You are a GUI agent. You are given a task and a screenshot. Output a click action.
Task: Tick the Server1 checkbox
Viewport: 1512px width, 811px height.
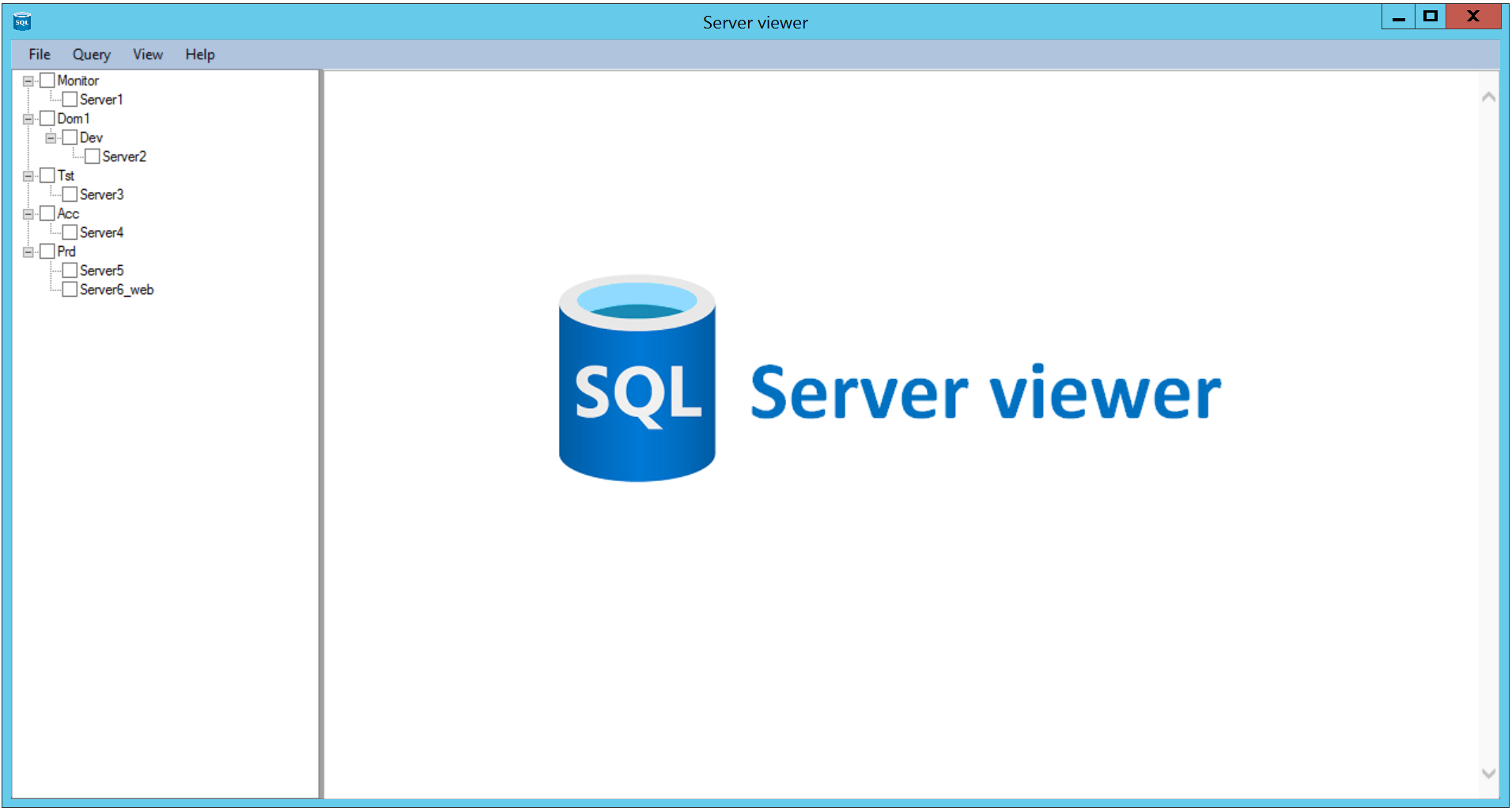70,100
